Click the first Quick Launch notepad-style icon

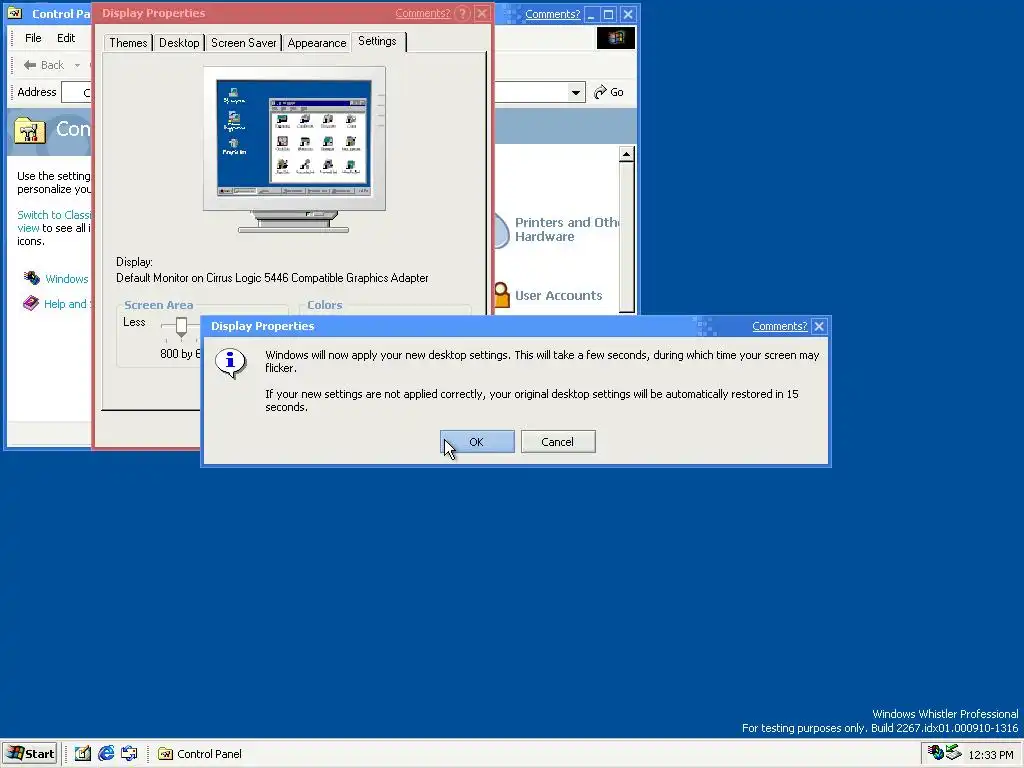[82, 754]
